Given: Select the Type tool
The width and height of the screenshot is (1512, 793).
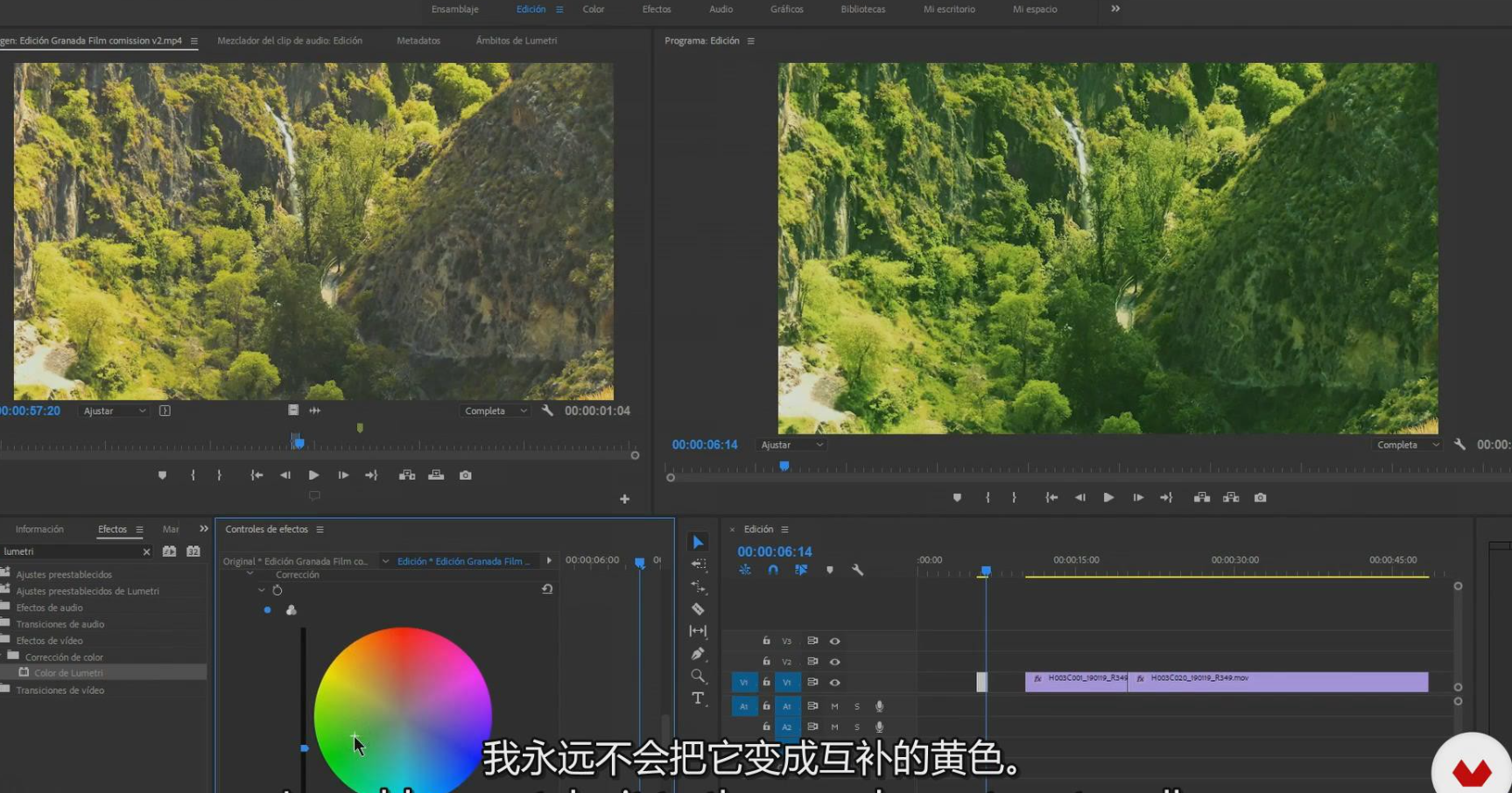Looking at the screenshot, I should (698, 698).
